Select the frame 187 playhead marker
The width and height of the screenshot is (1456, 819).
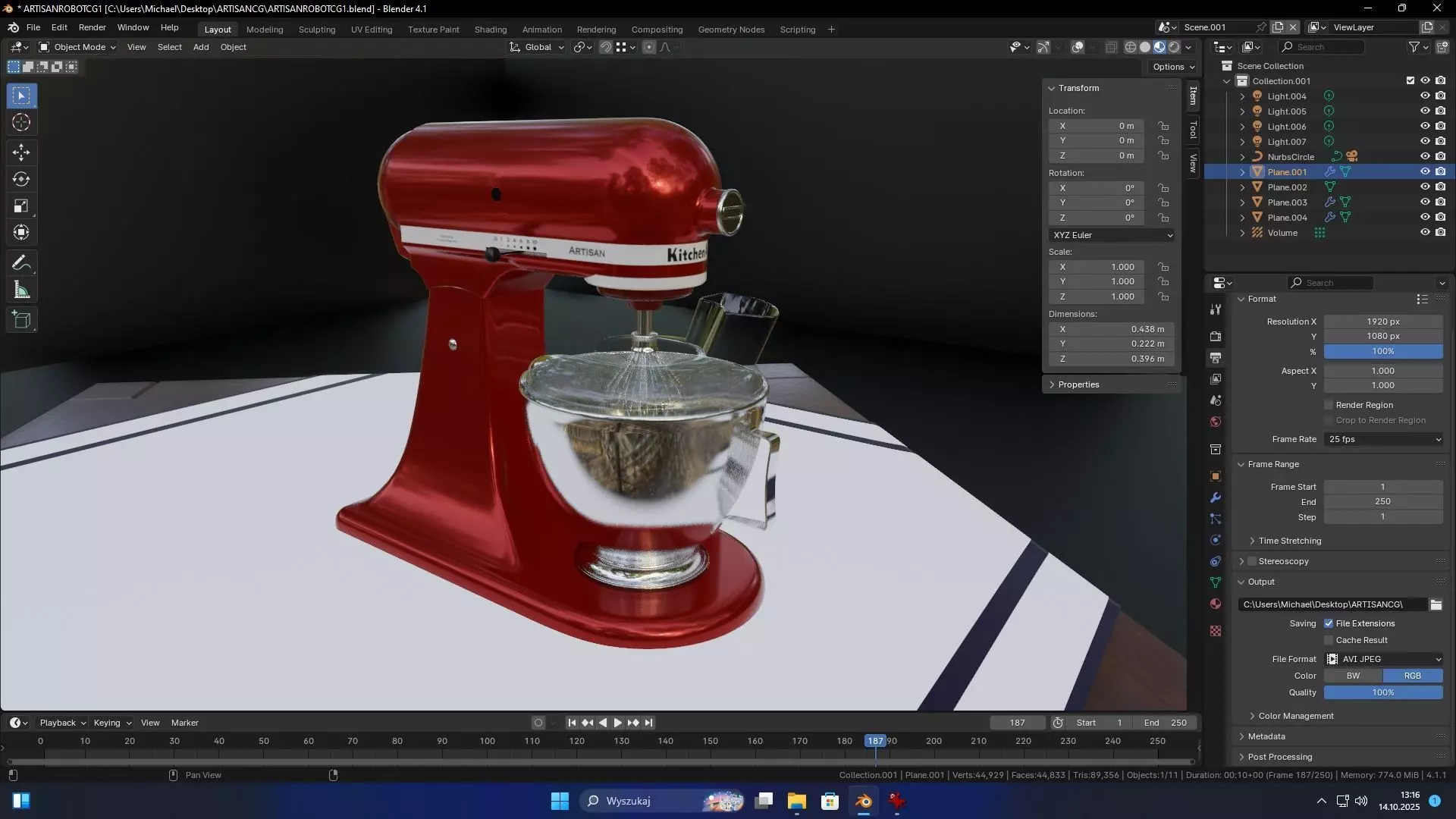tap(875, 741)
